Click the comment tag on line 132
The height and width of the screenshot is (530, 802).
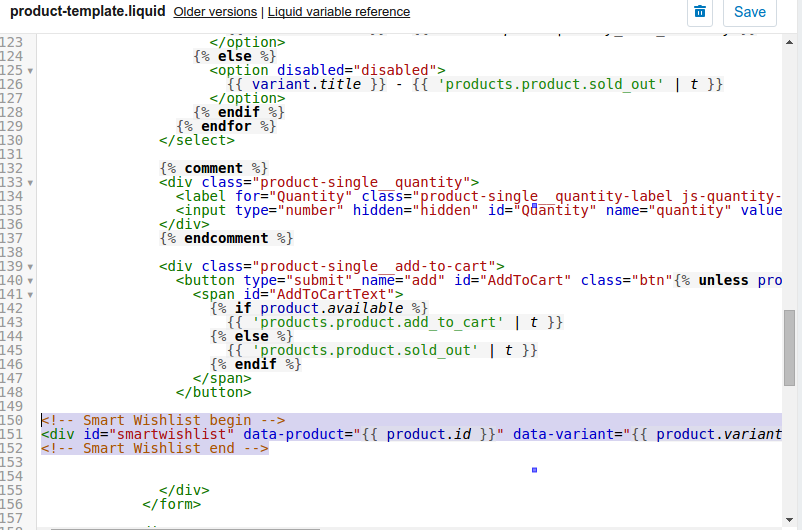pyautogui.click(x=213, y=168)
